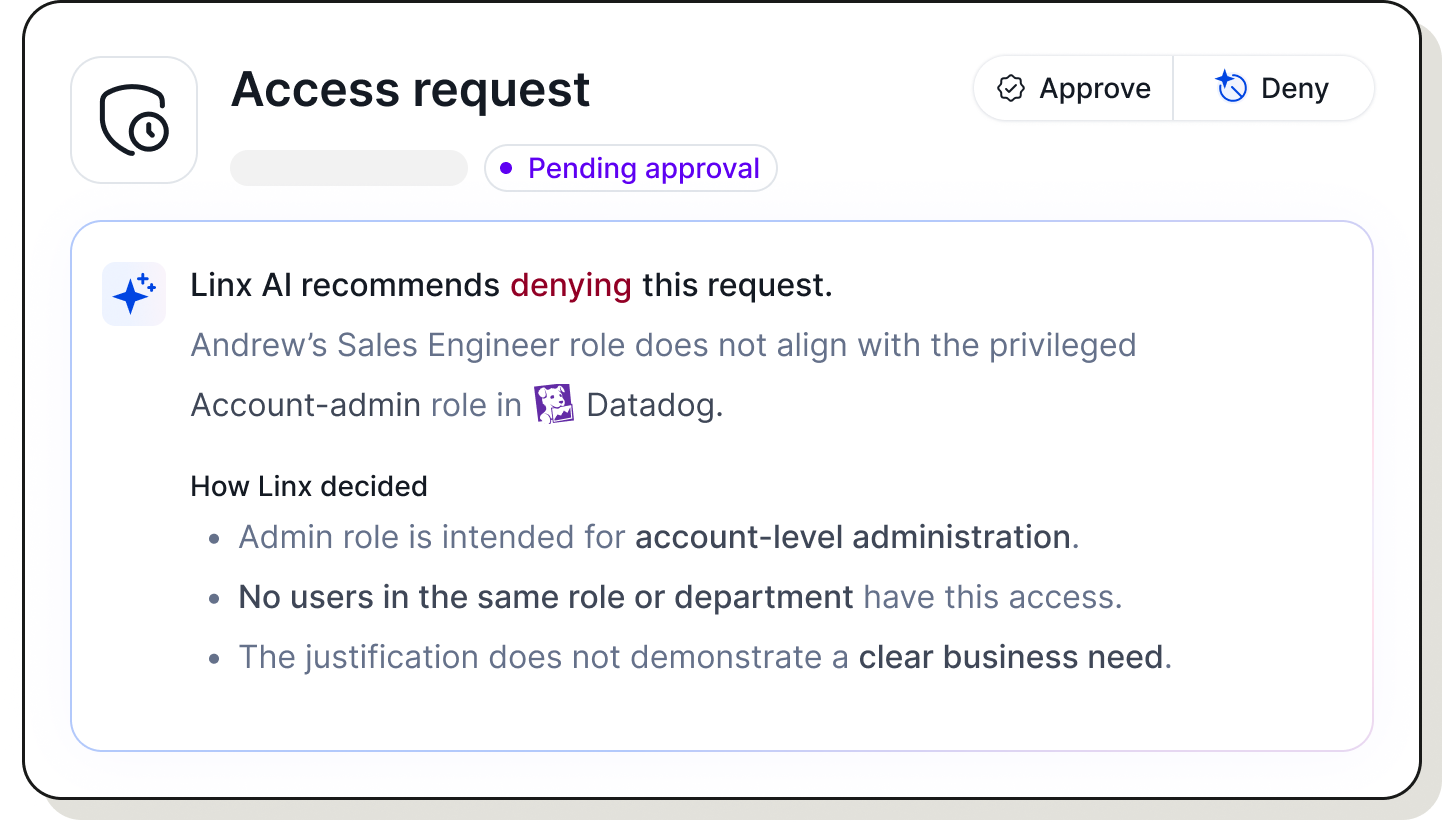
Task: Click the sparkle badge on the AI recommendation card
Action: tap(133, 293)
